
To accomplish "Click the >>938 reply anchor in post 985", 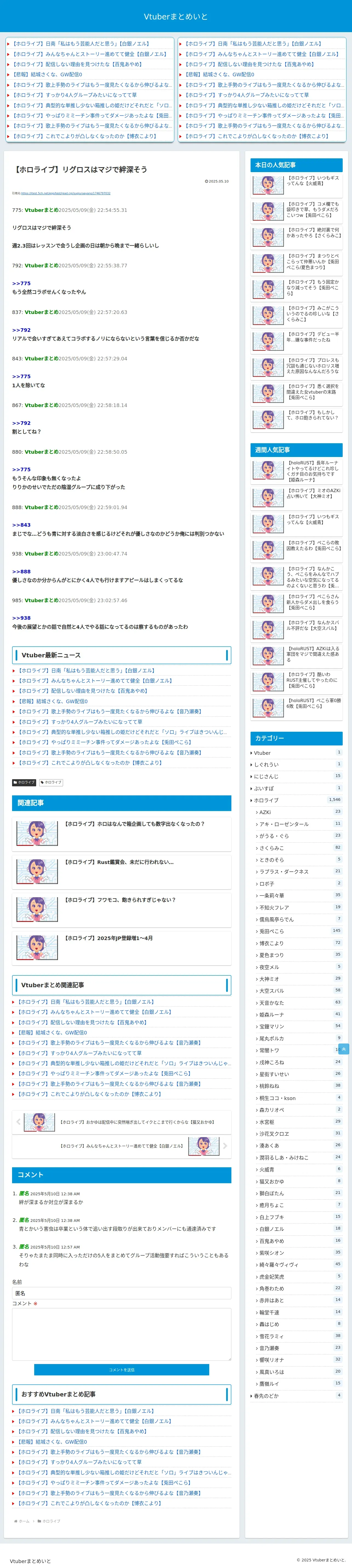I will [21, 618].
